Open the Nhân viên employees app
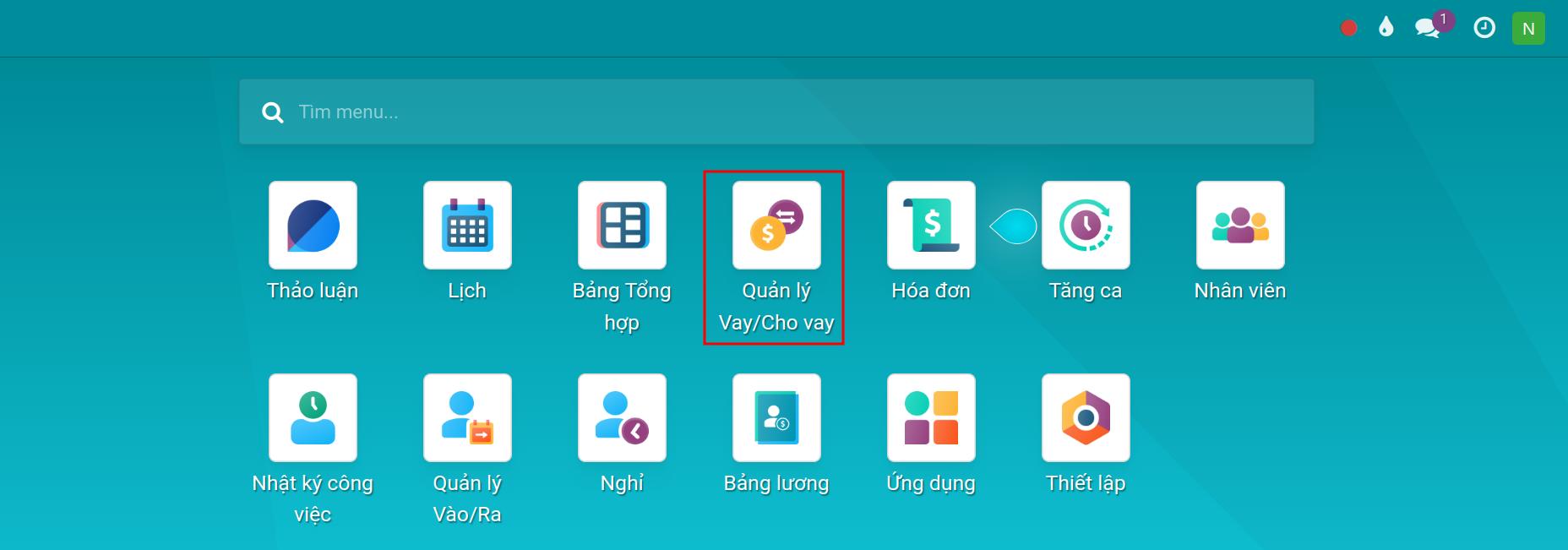This screenshot has width=1568, height=550. (1240, 225)
